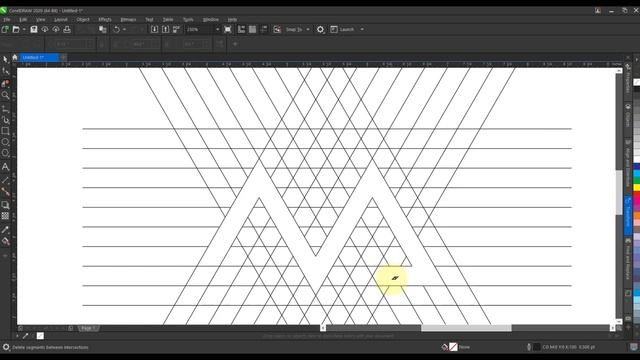640x360 pixels.
Task: Click the Export icon
Action: coord(165,29)
